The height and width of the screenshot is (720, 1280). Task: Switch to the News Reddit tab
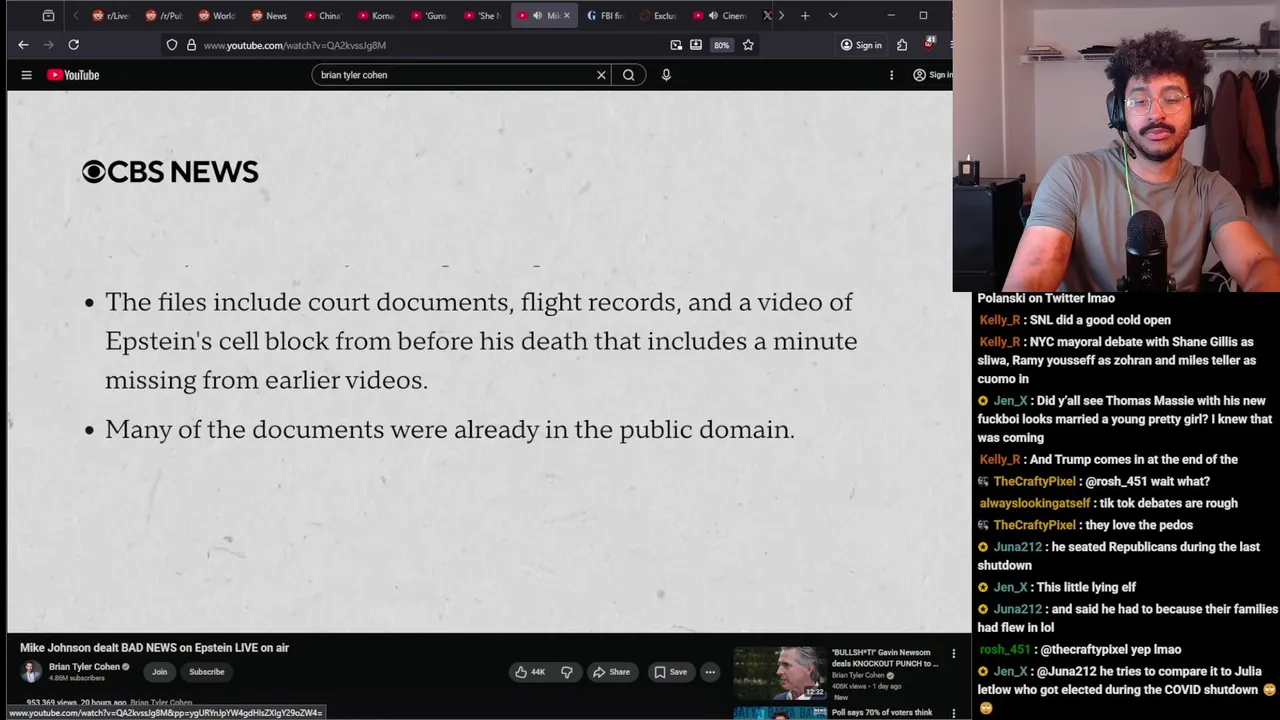click(x=270, y=16)
